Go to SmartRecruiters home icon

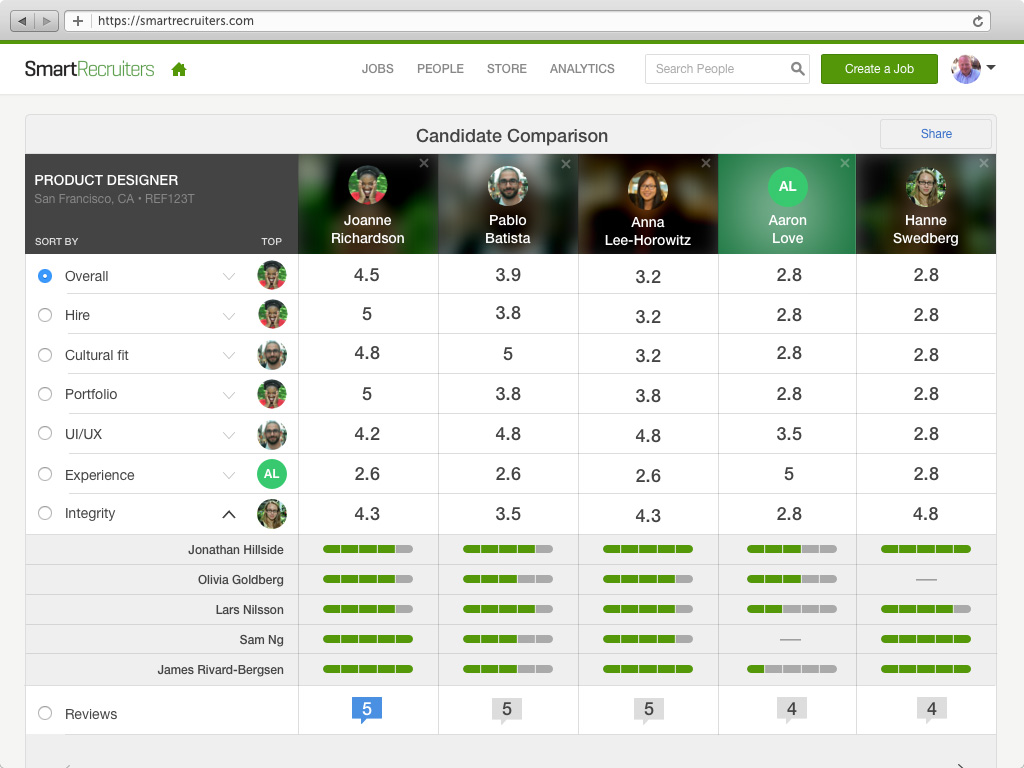click(179, 69)
